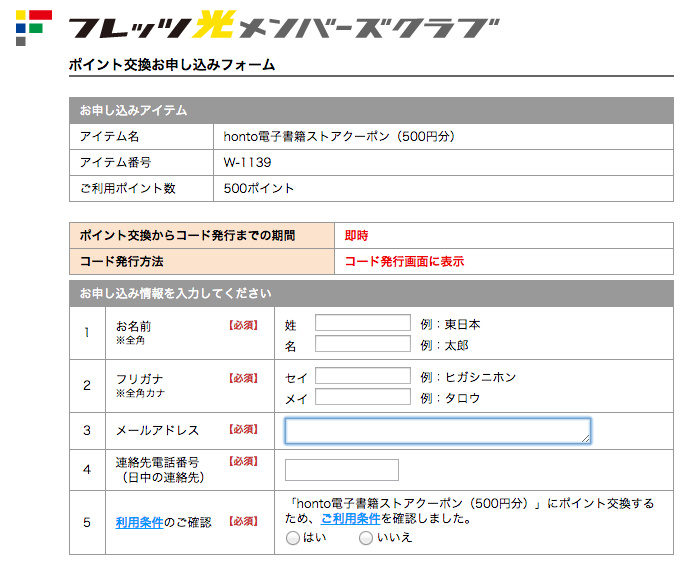Click the ポイント交換からコード発行までの期間 label
Viewport: 697px width, 566px height.
pyautogui.click(x=187, y=236)
